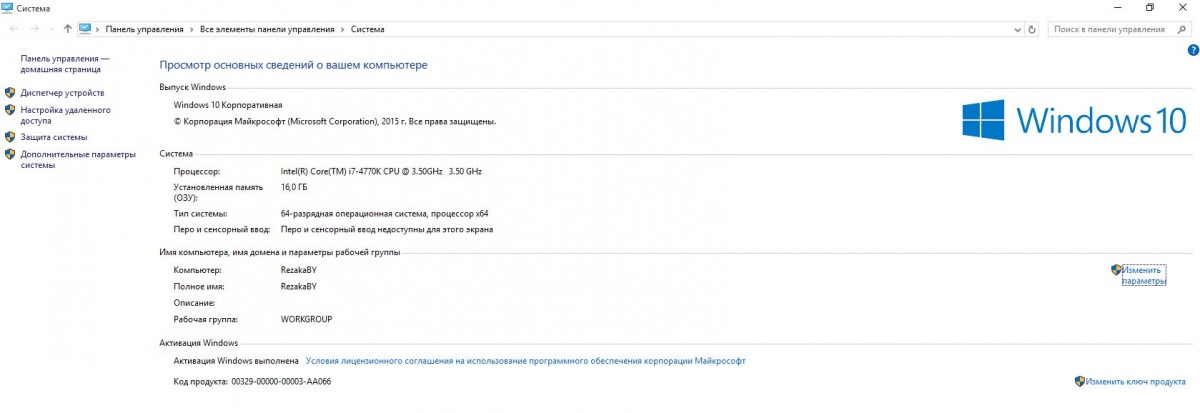The image size is (1200, 413).
Task: Refresh the address bar view
Action: [x=1032, y=29]
